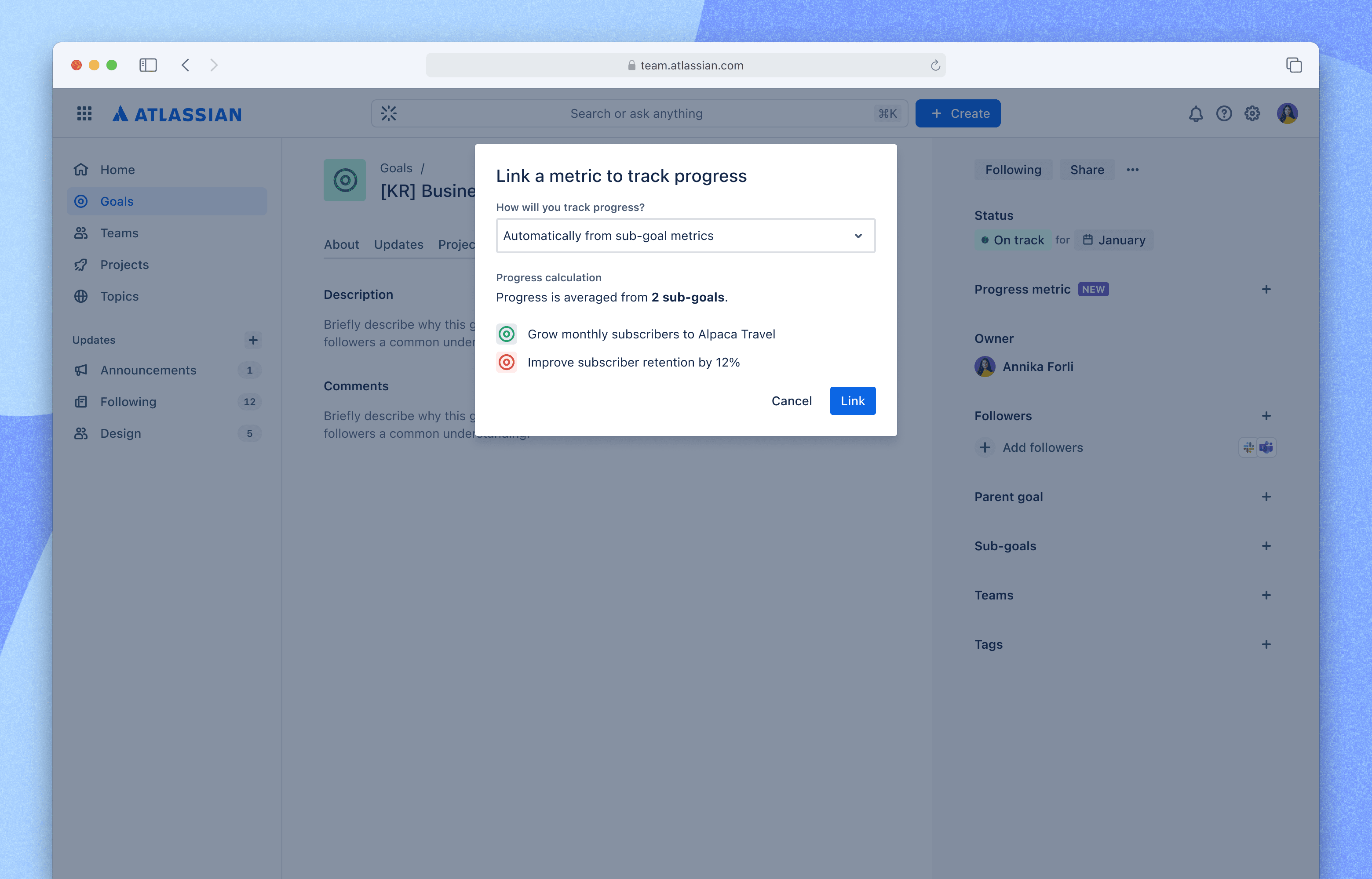1372x879 pixels.
Task: Open the help question mark icon
Action: pos(1223,113)
